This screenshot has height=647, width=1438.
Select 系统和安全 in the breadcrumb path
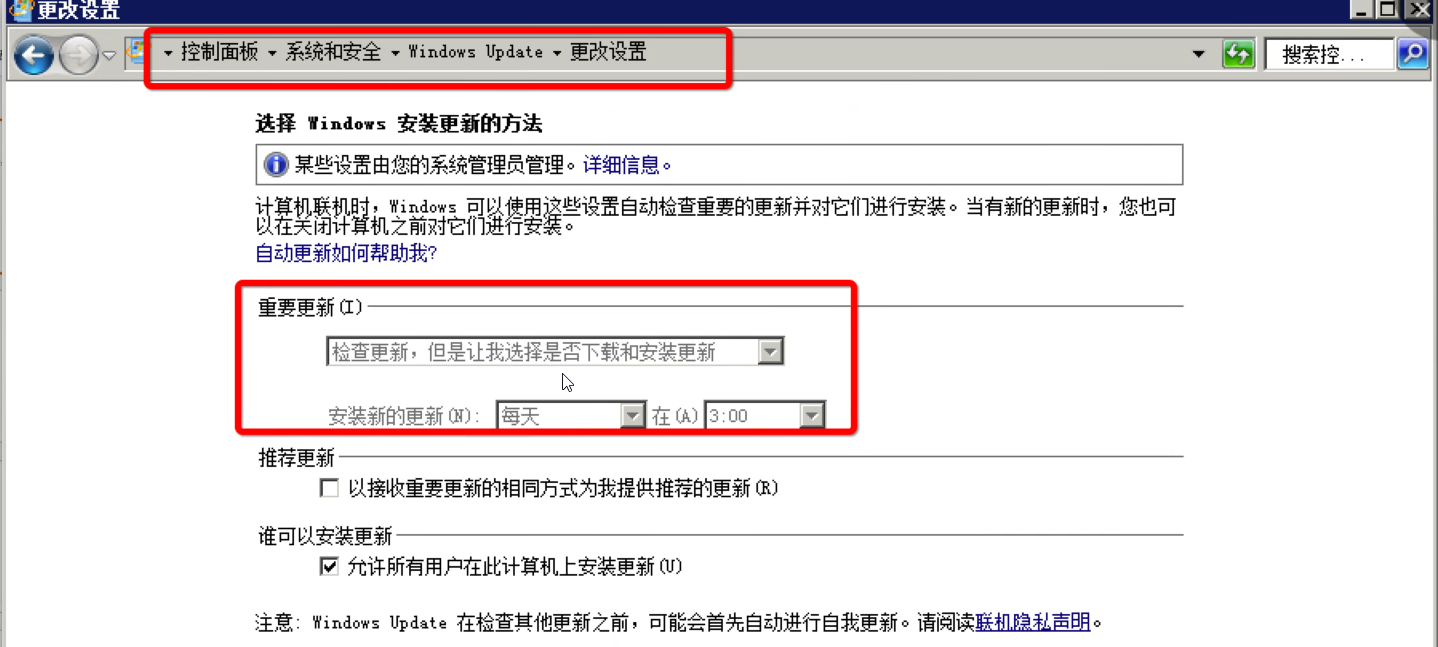(x=333, y=52)
